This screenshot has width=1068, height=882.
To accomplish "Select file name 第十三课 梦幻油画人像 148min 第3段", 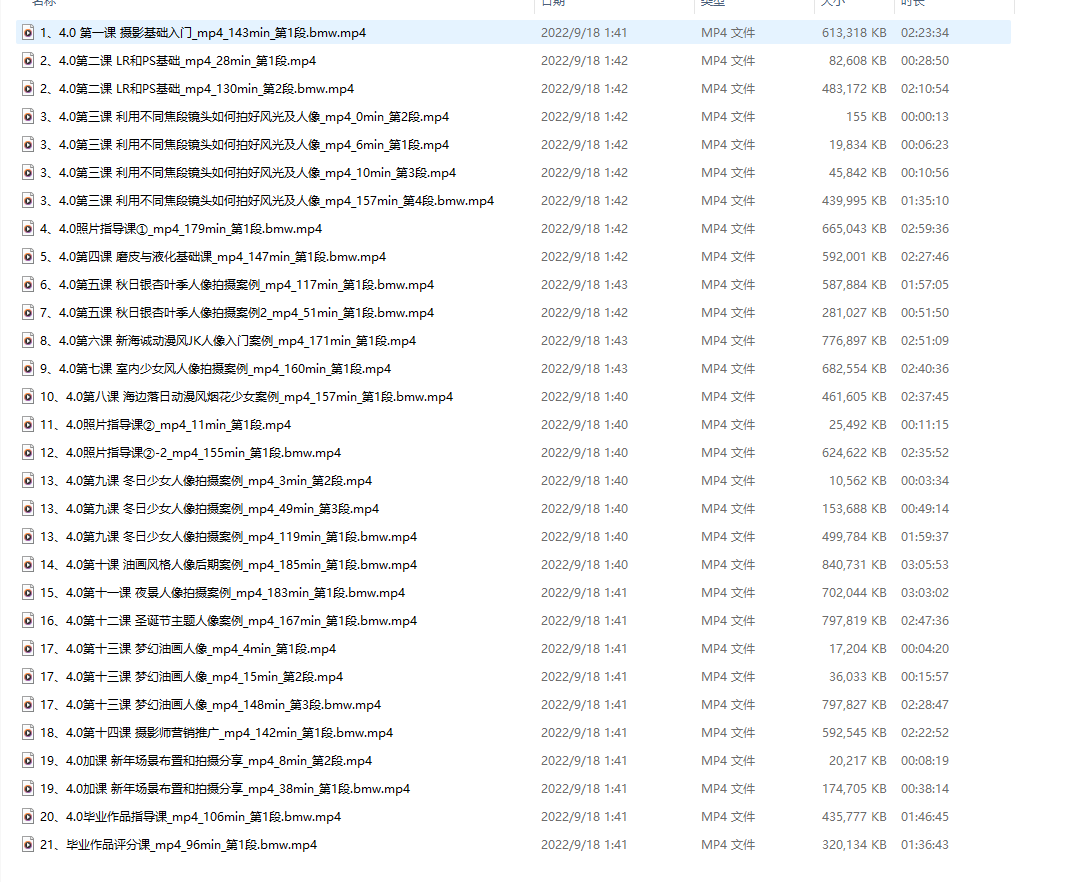I will click(x=210, y=704).
